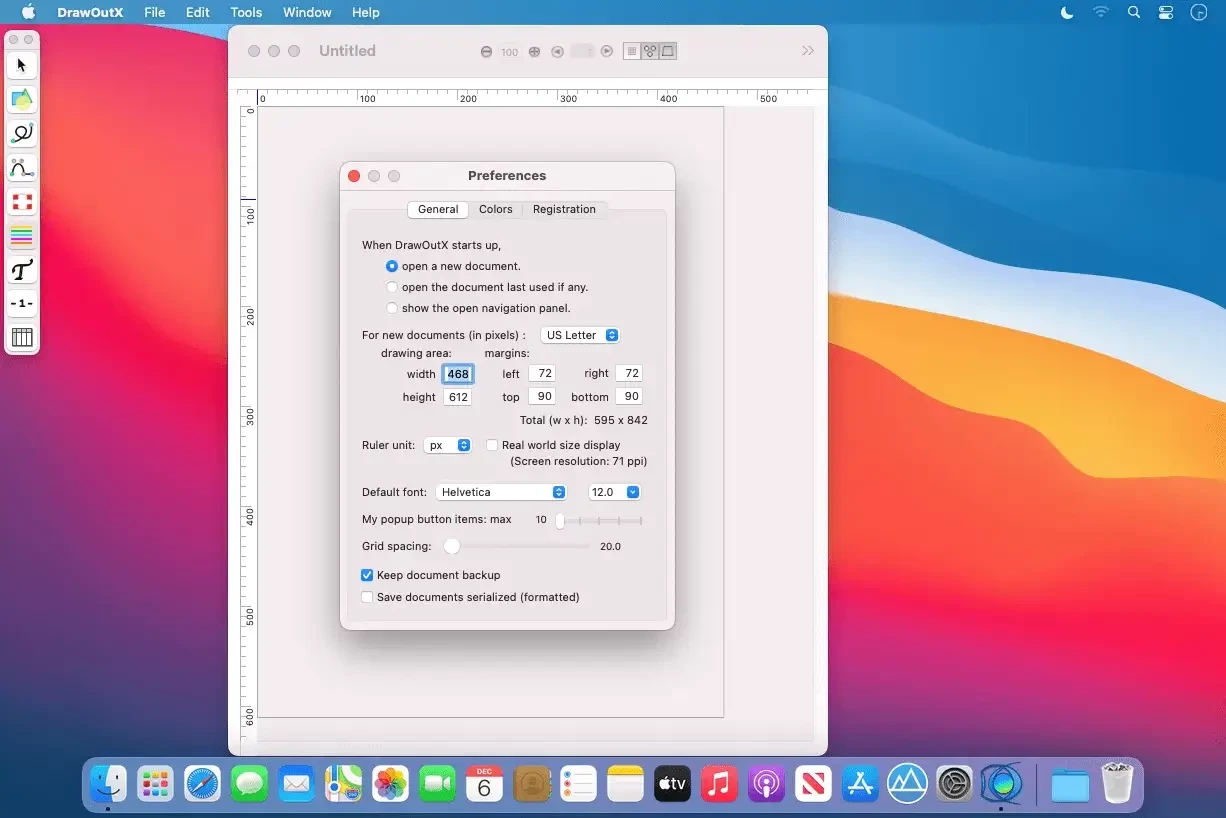Select the shapes tool in palette
Image resolution: width=1226 pixels, height=818 pixels.
[22, 99]
